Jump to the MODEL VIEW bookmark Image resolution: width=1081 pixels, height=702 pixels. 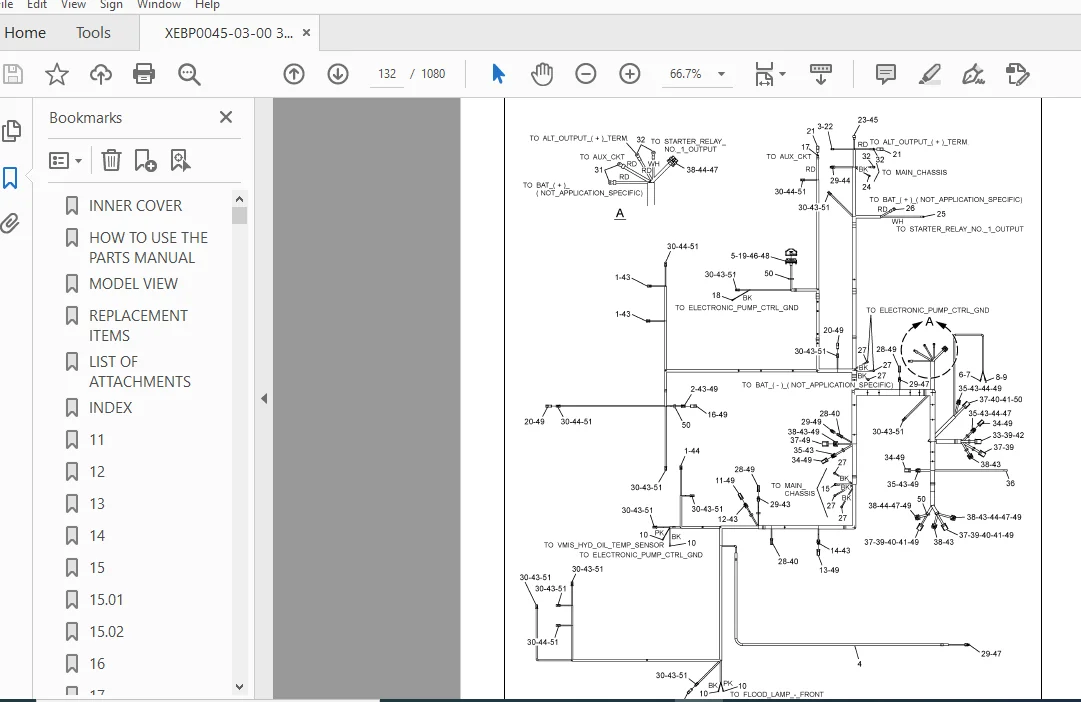tap(133, 283)
